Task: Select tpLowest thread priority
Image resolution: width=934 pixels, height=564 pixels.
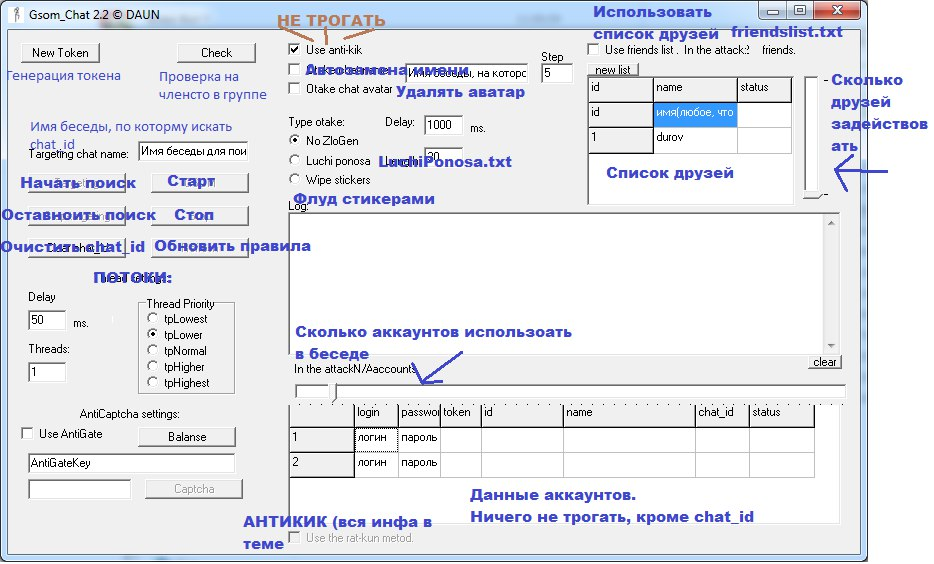Action: click(152, 318)
